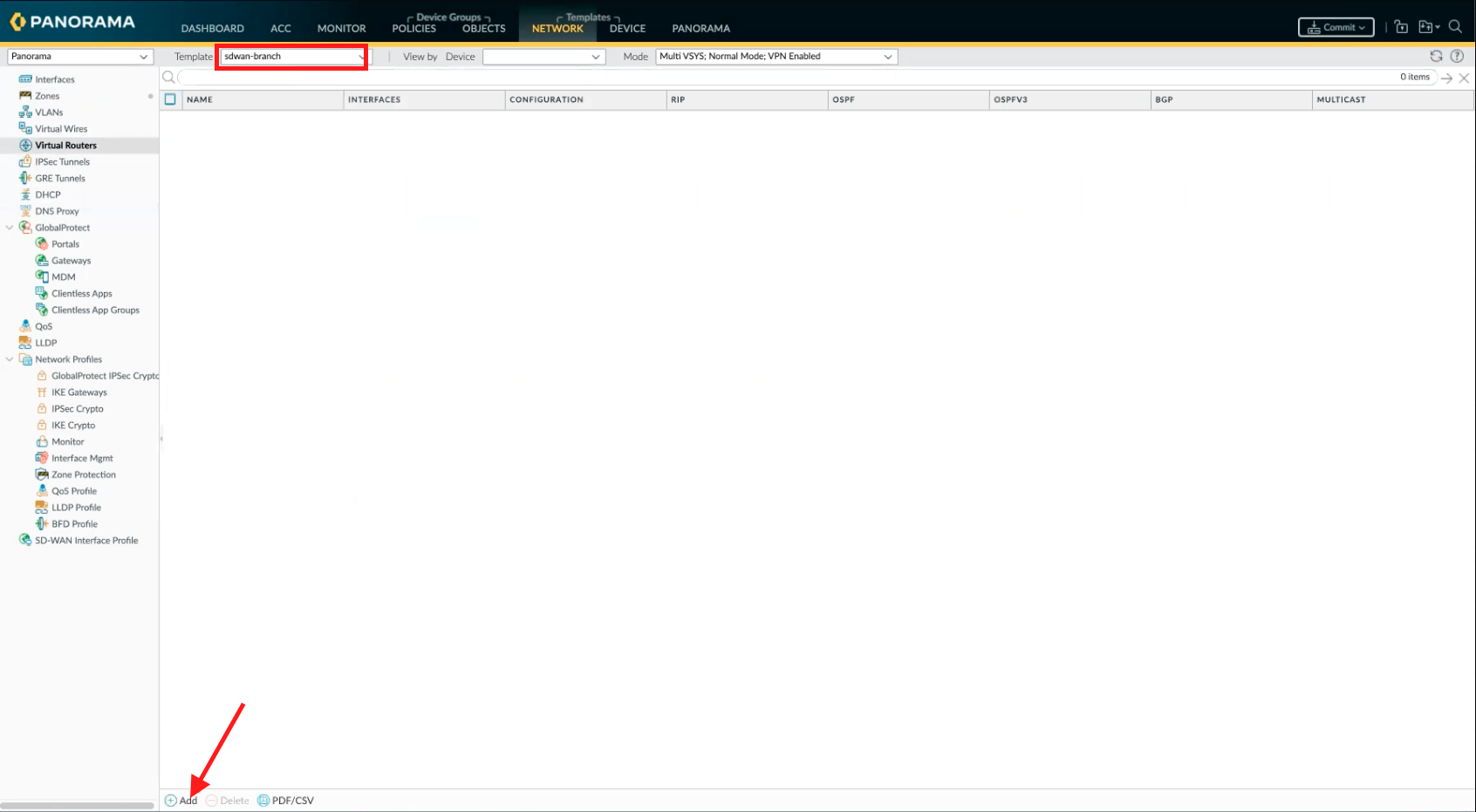Open the configuration save icon dropdown
Image resolution: width=1476 pixels, height=812 pixels.
pyautogui.click(x=1429, y=27)
